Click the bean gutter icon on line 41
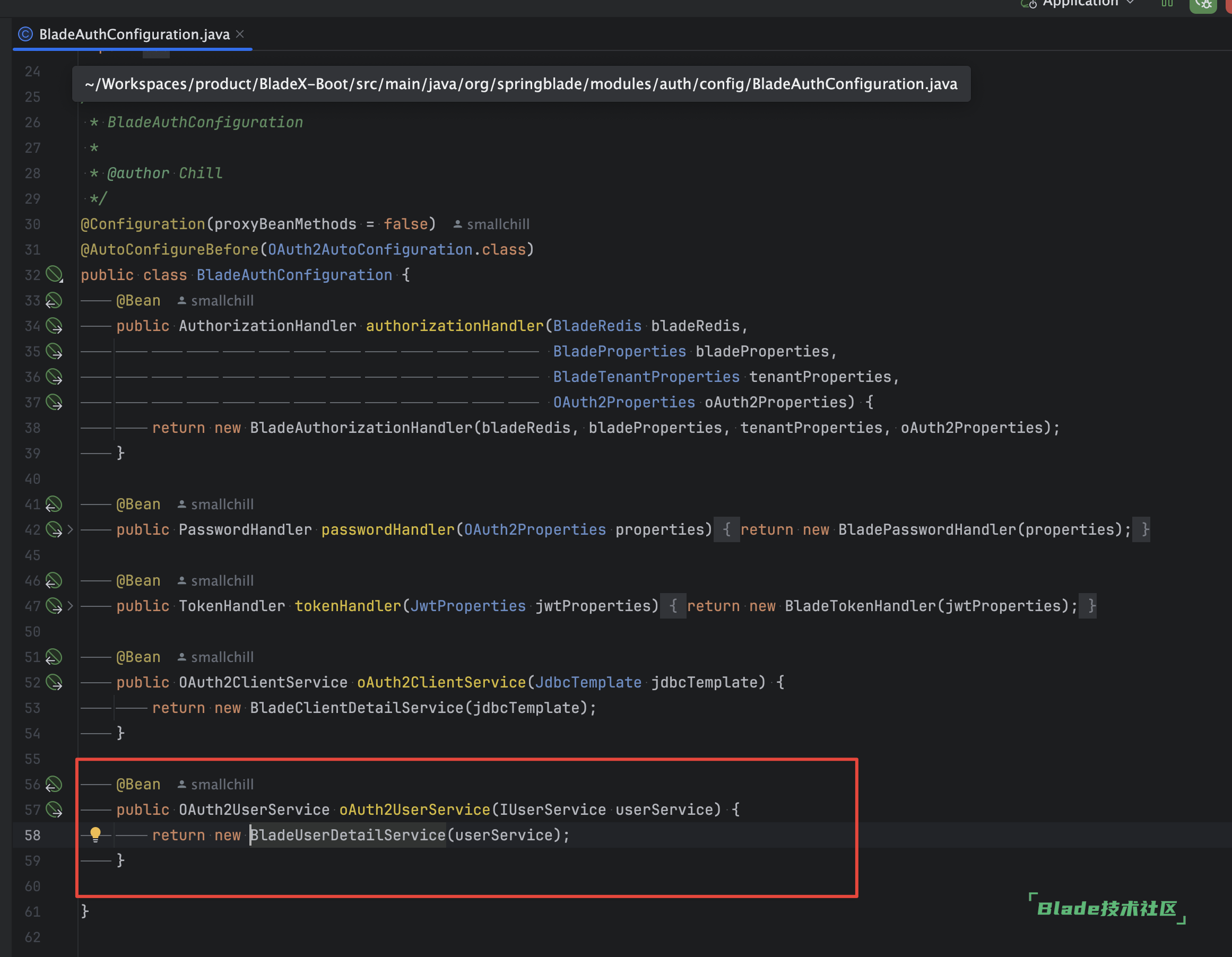The height and width of the screenshot is (957, 1232). 54,504
